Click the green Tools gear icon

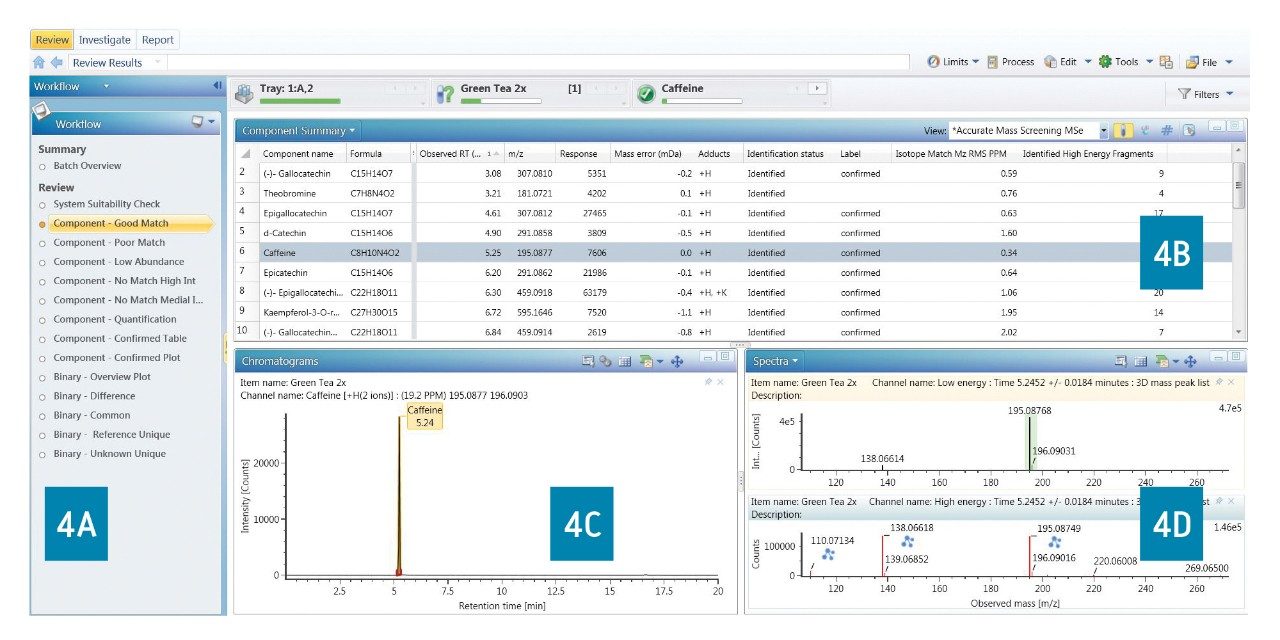point(1105,62)
